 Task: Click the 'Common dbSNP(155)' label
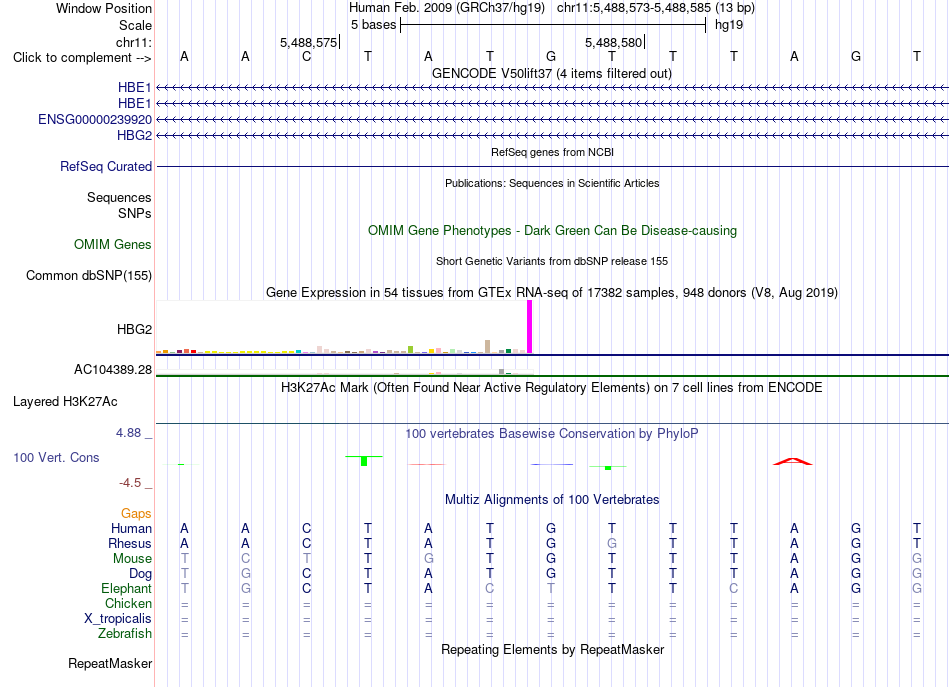click(88, 276)
